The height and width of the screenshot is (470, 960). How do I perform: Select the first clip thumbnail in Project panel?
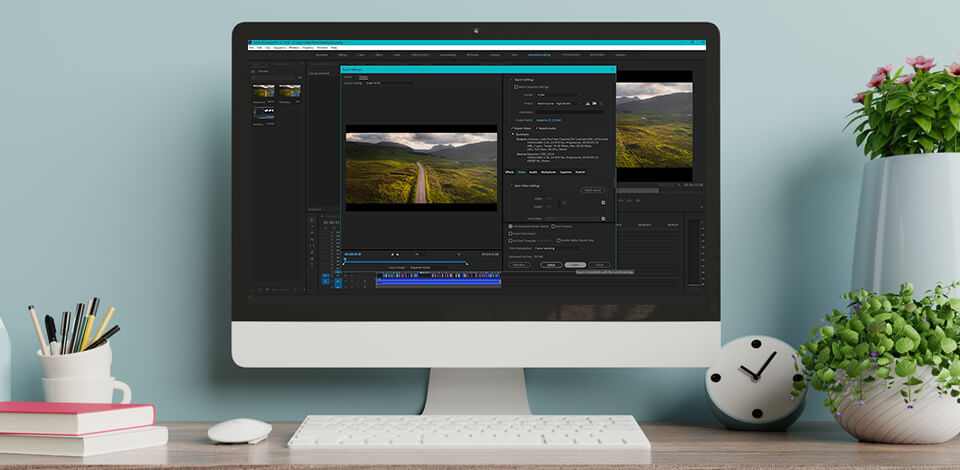point(263,90)
